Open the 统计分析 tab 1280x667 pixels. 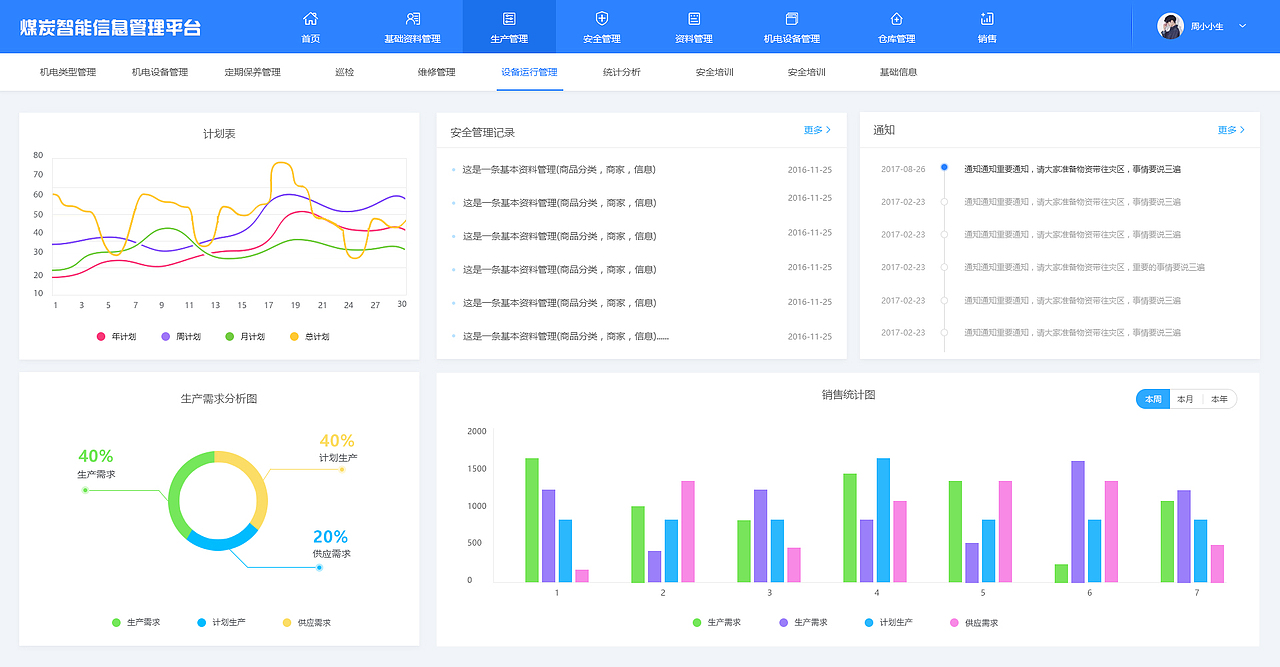[x=622, y=72]
